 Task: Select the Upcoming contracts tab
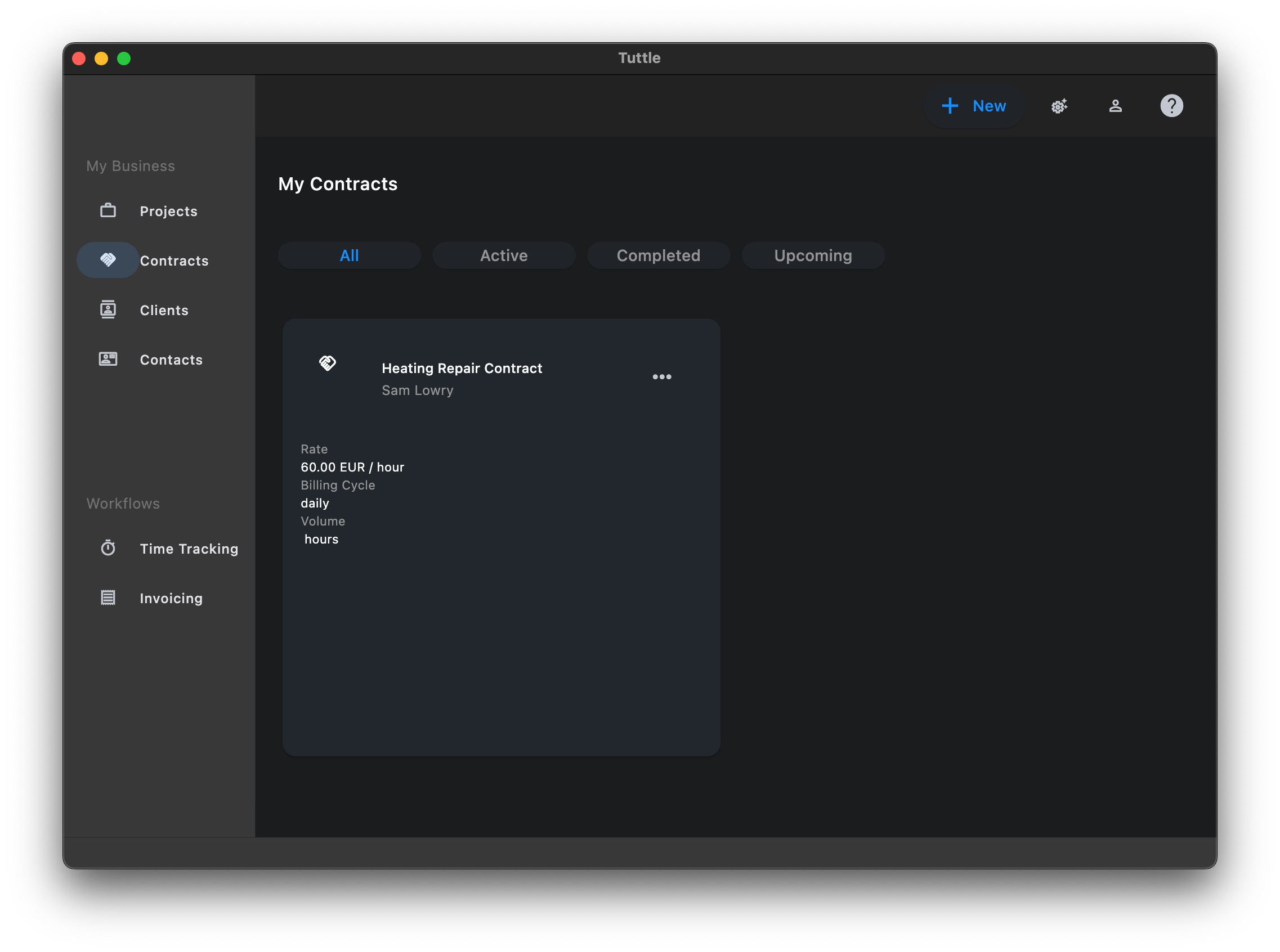point(812,255)
